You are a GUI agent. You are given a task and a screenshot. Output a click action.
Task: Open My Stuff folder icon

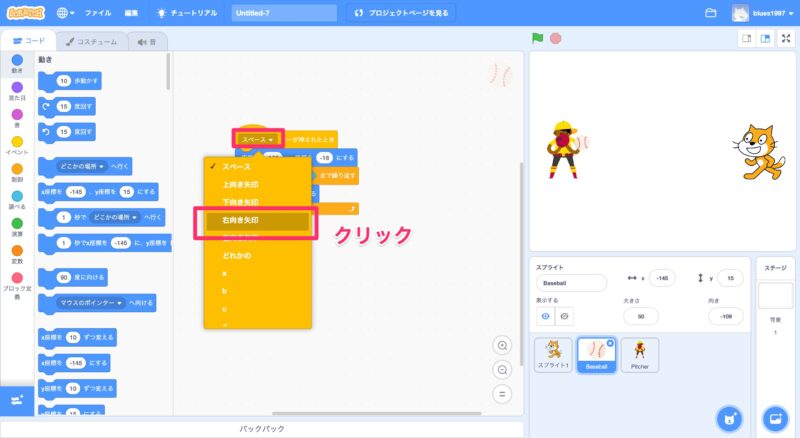point(711,13)
